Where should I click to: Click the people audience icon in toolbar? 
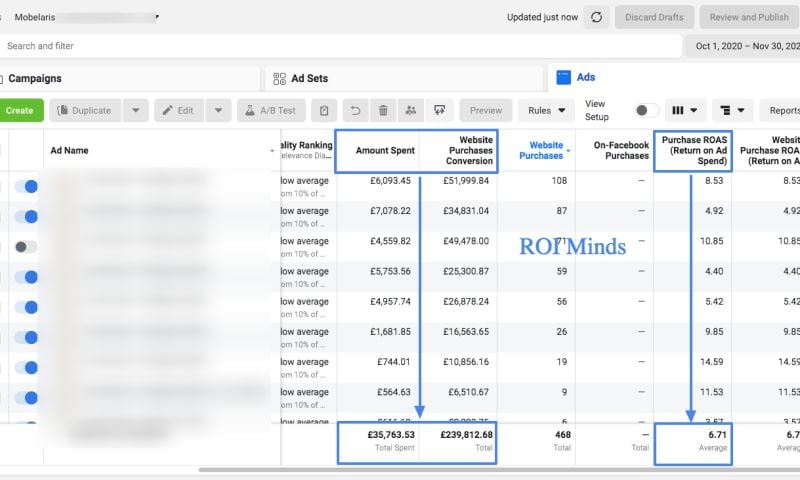pos(411,110)
